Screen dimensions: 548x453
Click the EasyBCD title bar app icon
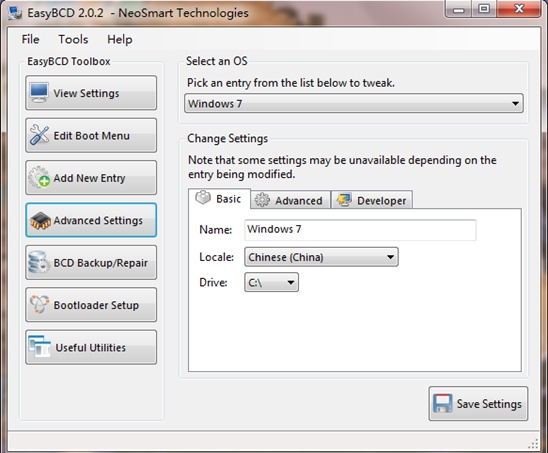[15, 13]
